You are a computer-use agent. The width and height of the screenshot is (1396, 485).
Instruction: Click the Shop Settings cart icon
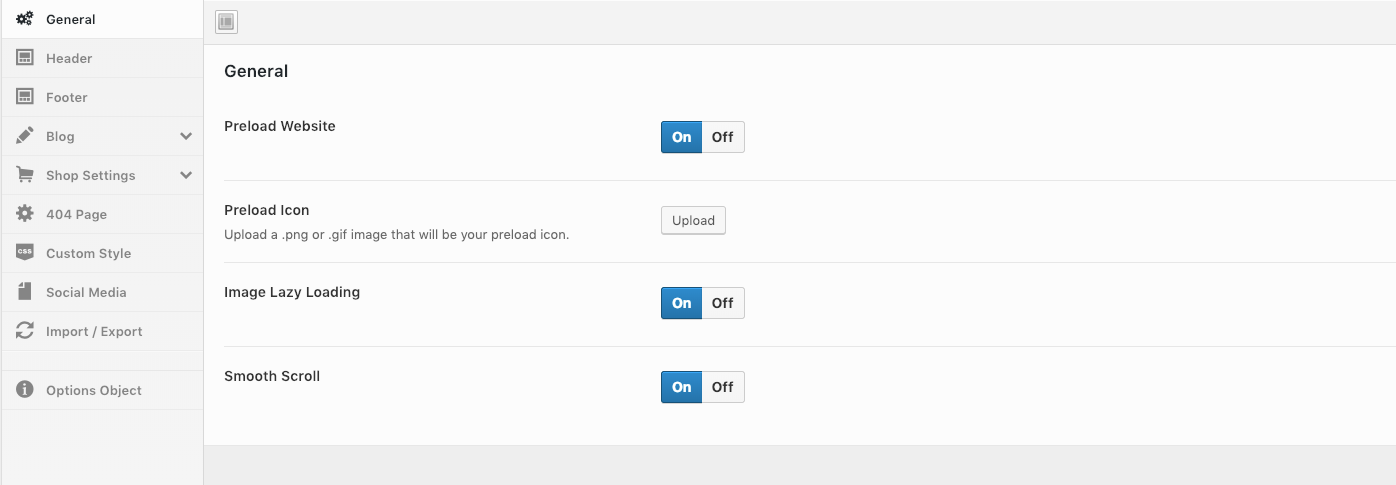click(25, 175)
